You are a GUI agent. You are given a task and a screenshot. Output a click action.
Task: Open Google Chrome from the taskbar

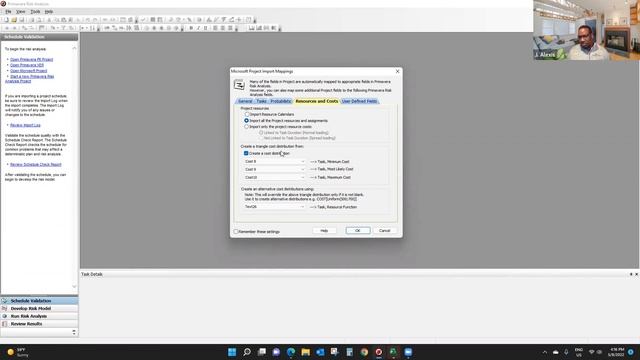click(364, 352)
